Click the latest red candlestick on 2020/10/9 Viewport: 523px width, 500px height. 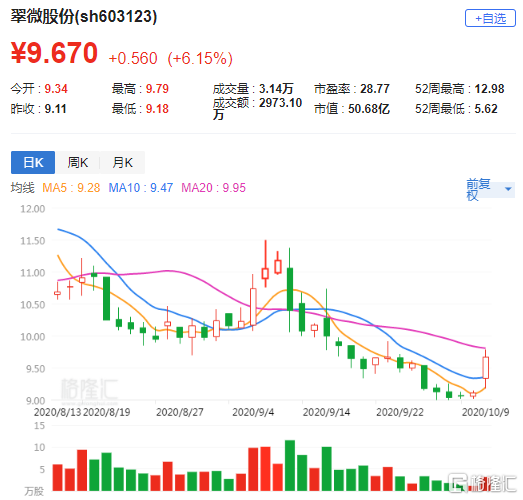(x=486, y=368)
